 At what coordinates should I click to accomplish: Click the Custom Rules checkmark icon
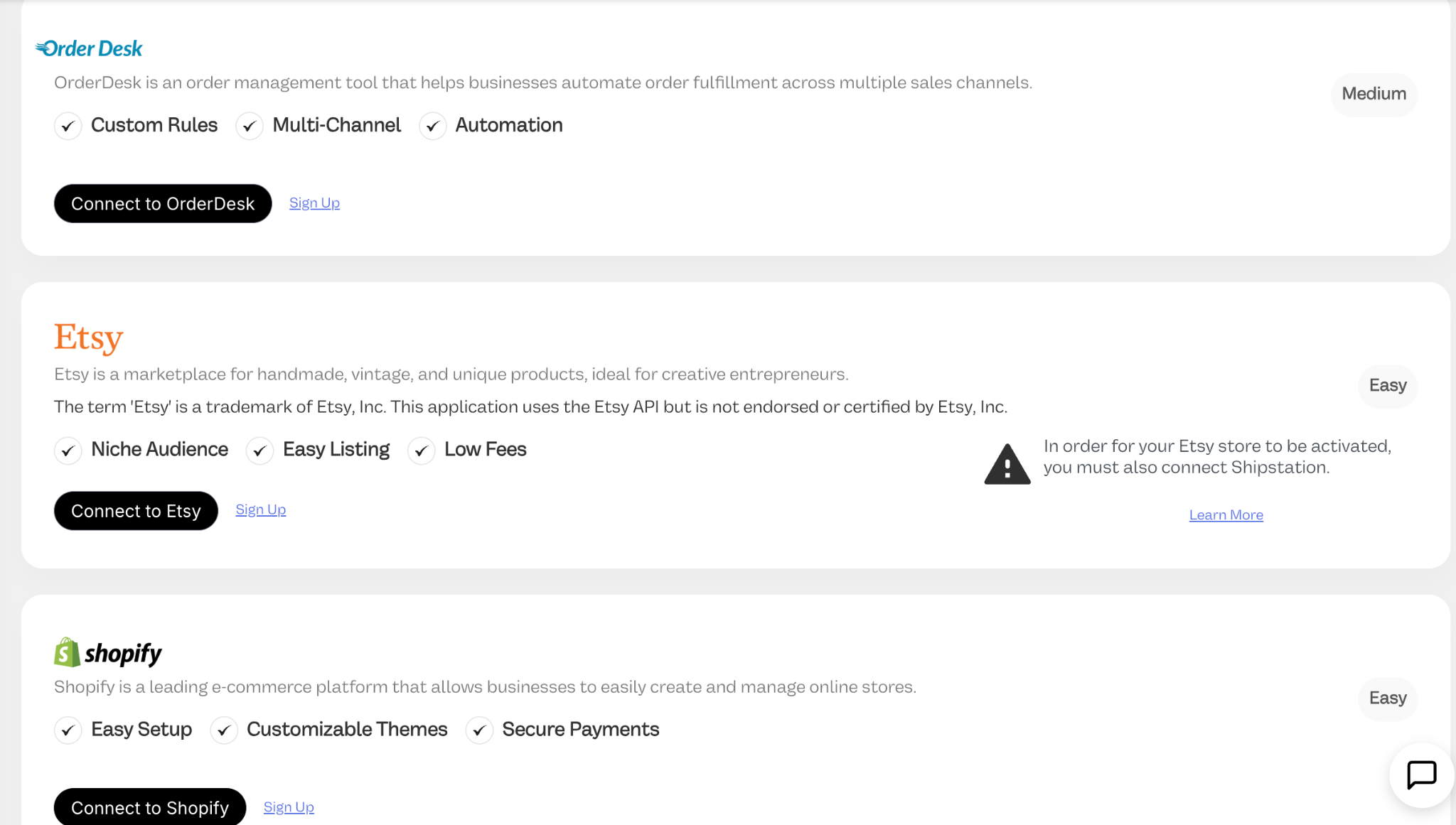[x=68, y=126]
